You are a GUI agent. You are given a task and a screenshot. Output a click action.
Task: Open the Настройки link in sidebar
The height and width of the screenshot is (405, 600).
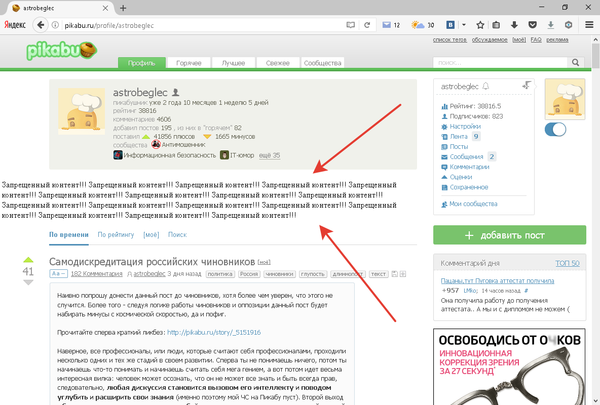click(464, 127)
